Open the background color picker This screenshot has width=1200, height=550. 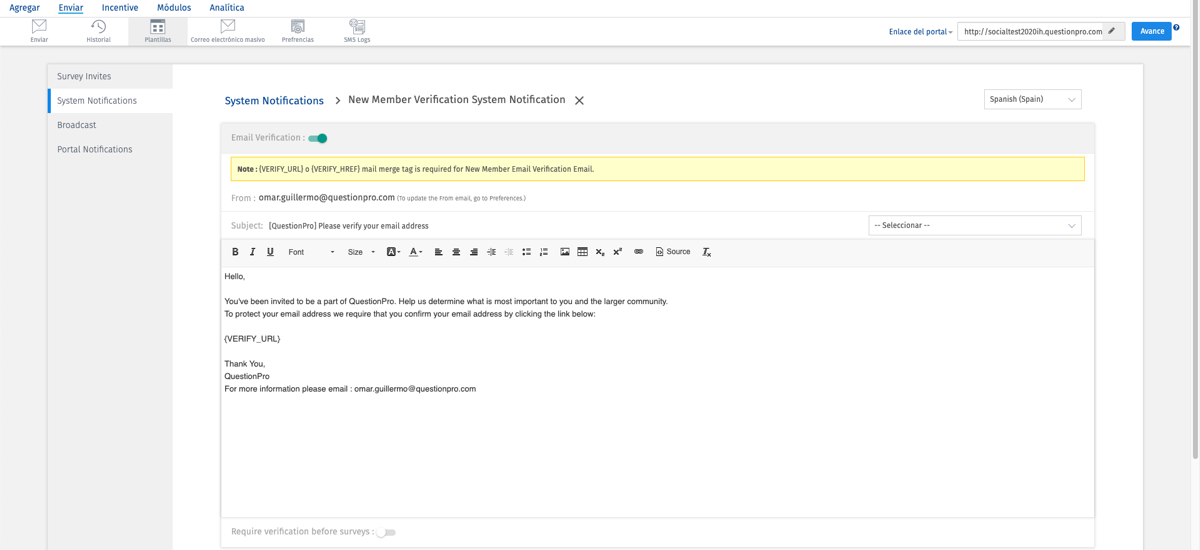(393, 252)
